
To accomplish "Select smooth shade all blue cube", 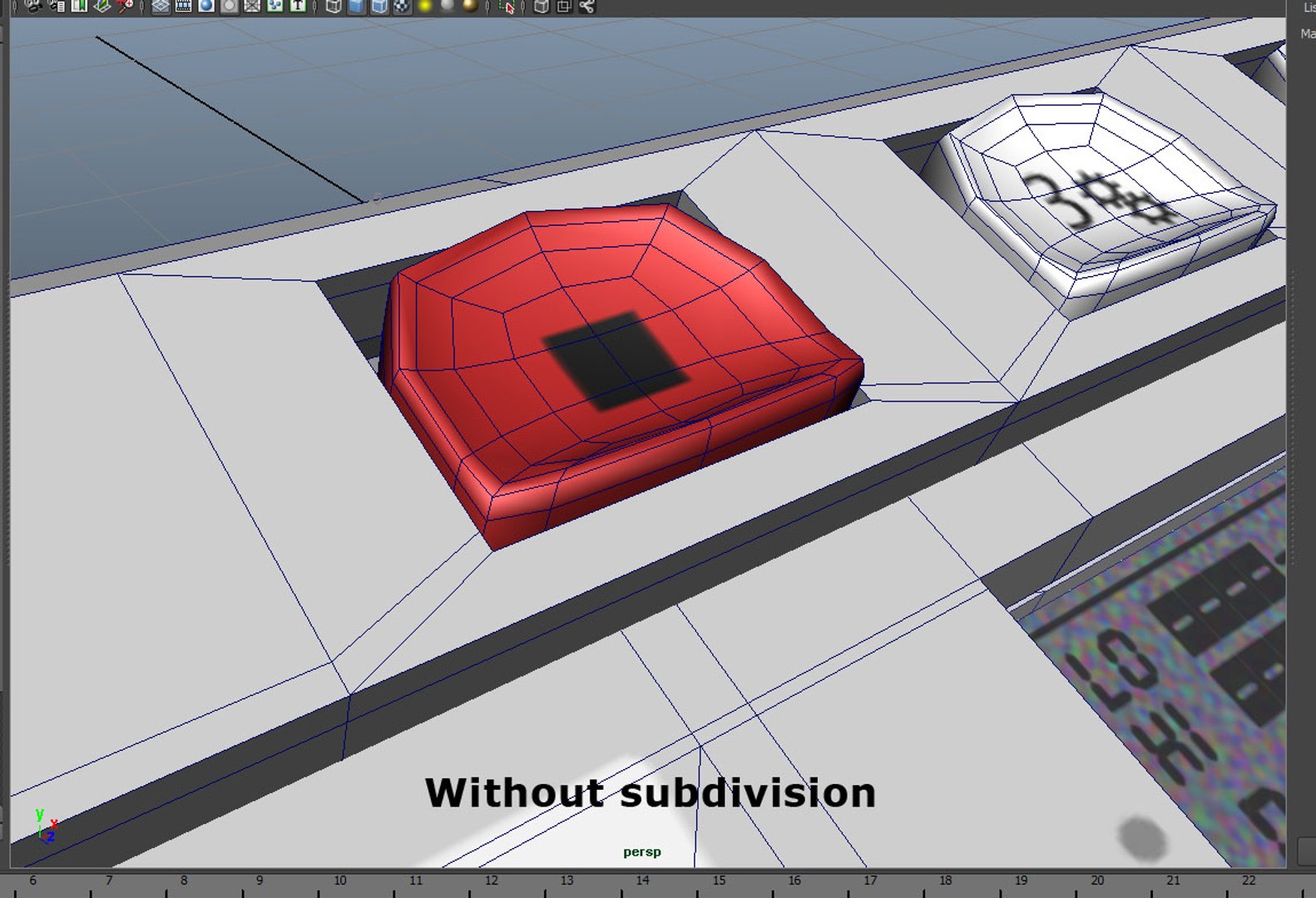I will pyautogui.click(x=356, y=6).
